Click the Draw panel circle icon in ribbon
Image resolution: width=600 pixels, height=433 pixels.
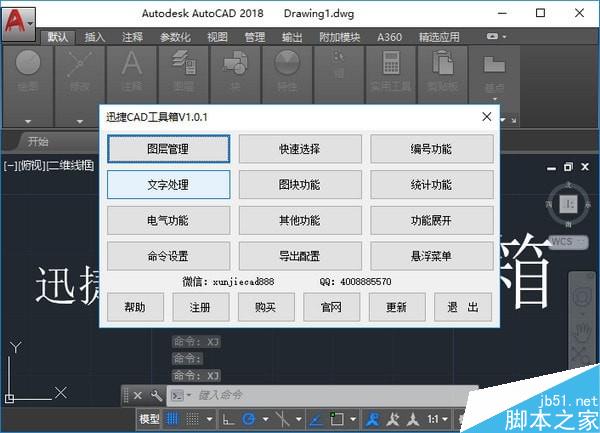point(28,63)
